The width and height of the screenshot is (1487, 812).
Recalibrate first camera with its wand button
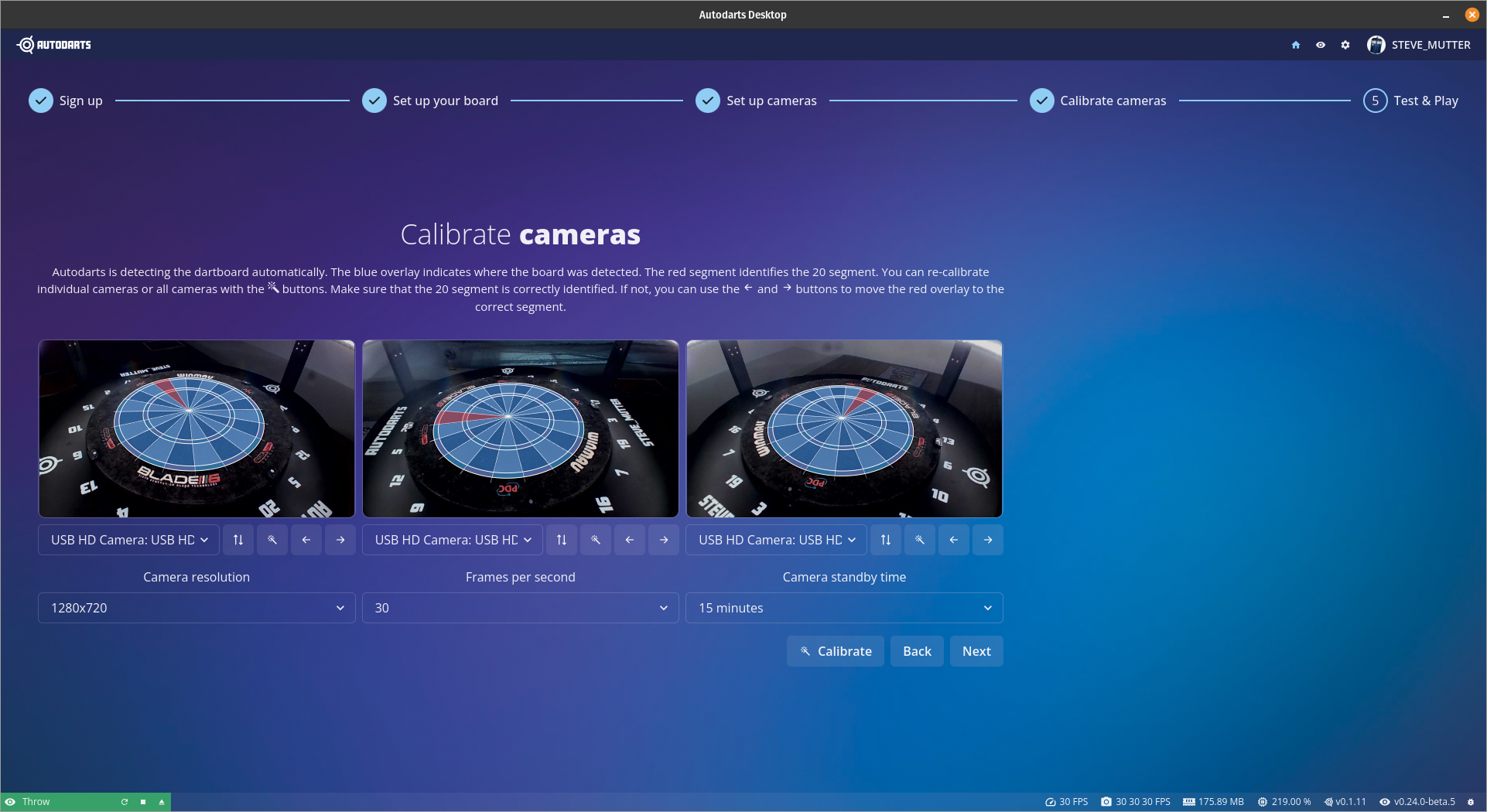click(x=272, y=540)
